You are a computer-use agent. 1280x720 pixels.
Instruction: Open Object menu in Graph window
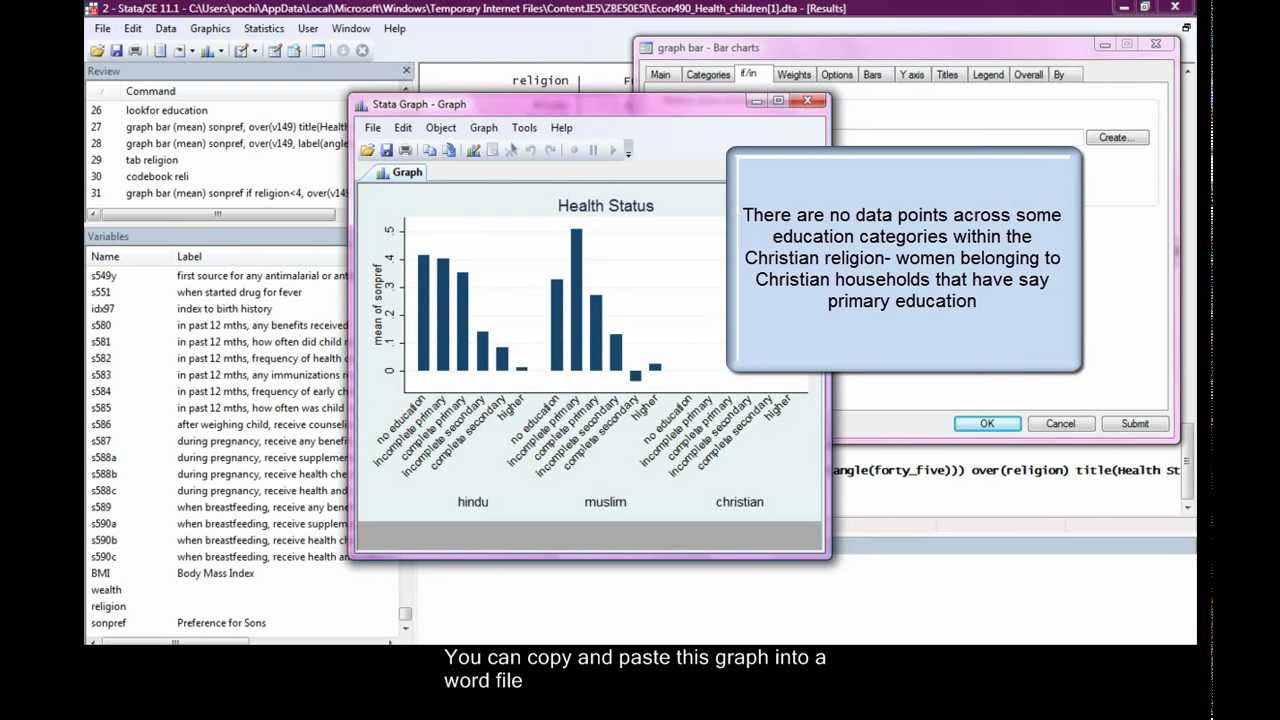[x=441, y=128]
